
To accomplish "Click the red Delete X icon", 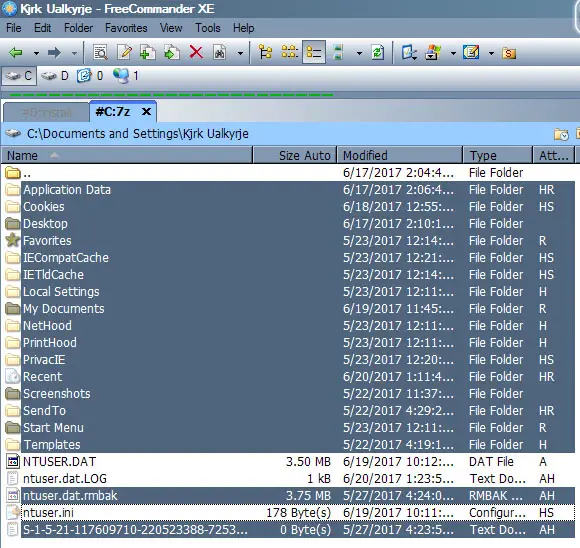I will (196, 52).
